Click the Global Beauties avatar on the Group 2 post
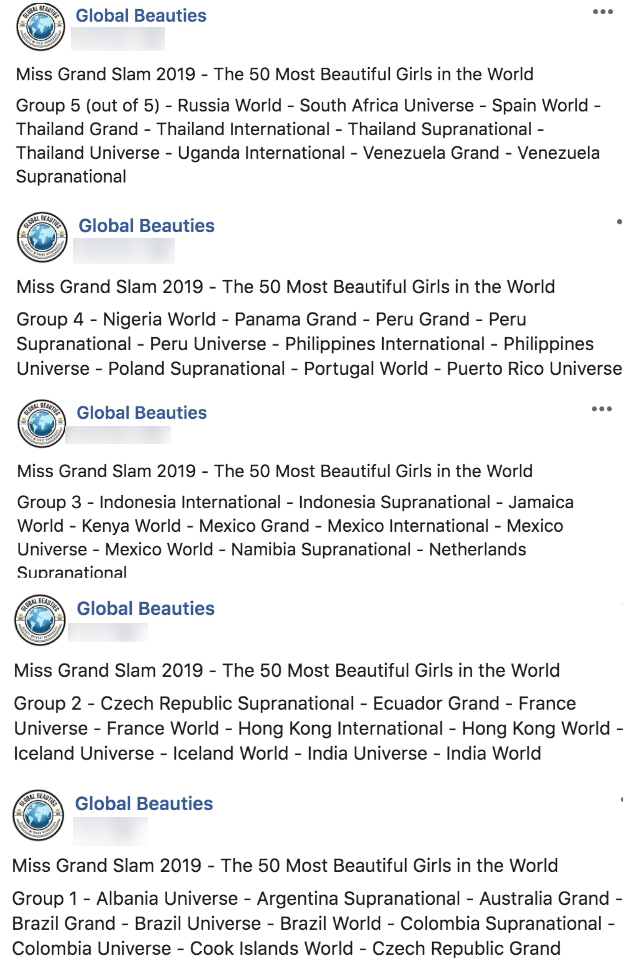The height and width of the screenshot is (966, 626). point(40,620)
